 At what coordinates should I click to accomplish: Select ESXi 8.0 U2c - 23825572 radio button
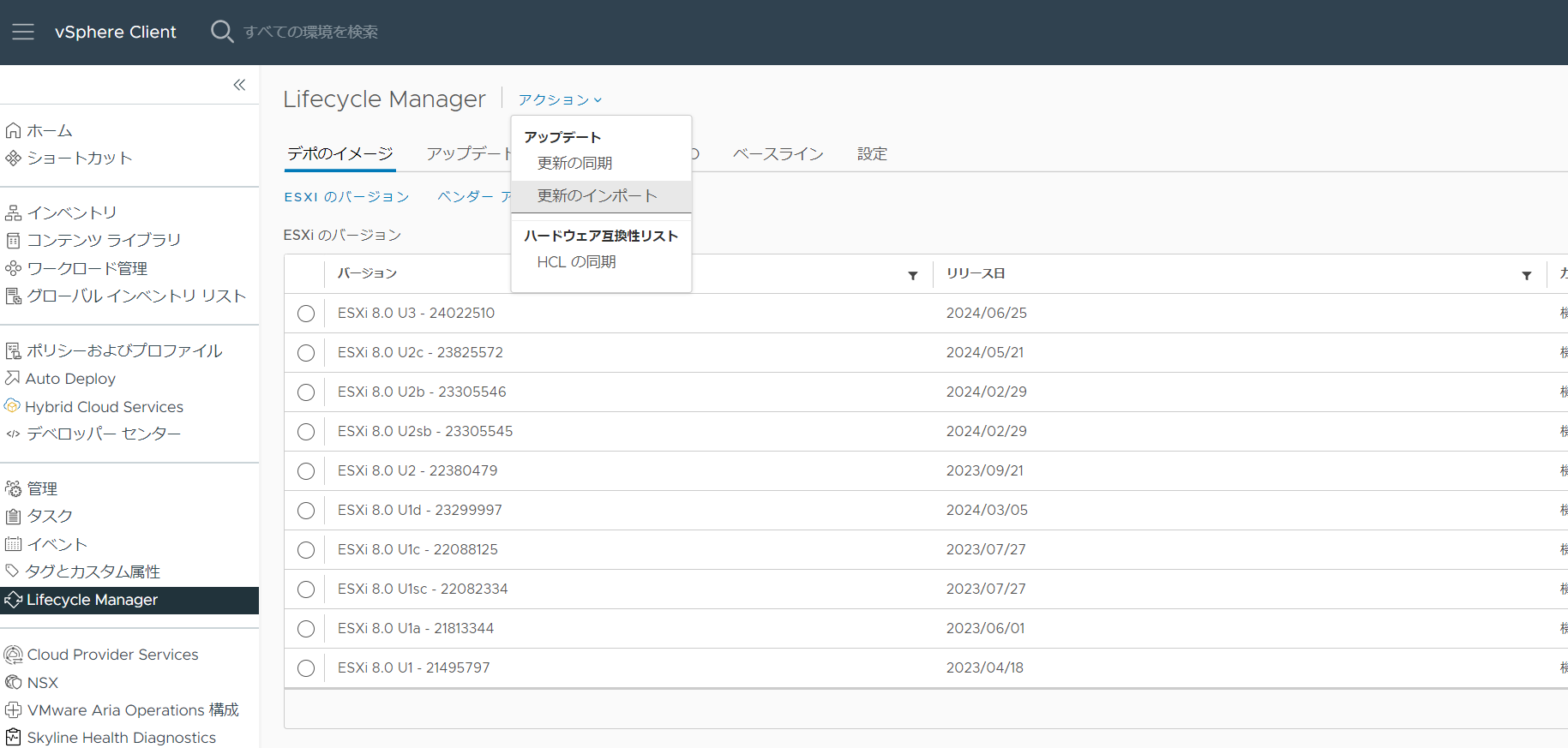pos(306,353)
